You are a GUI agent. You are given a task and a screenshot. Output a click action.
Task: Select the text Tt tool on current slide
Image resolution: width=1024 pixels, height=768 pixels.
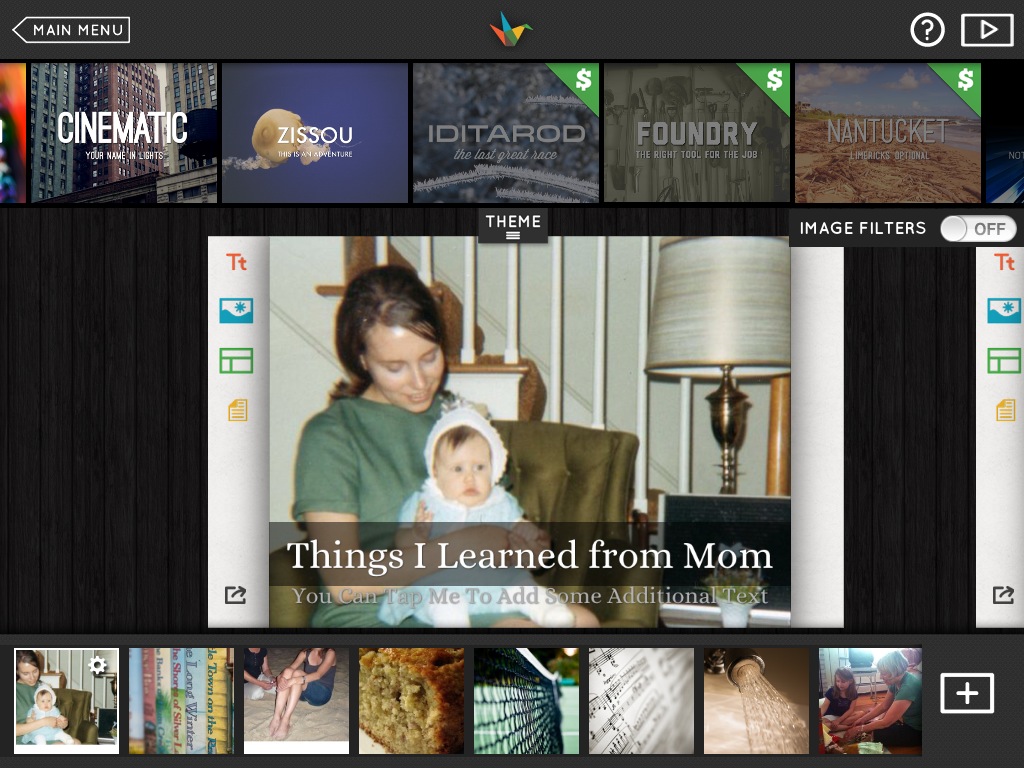[236, 263]
